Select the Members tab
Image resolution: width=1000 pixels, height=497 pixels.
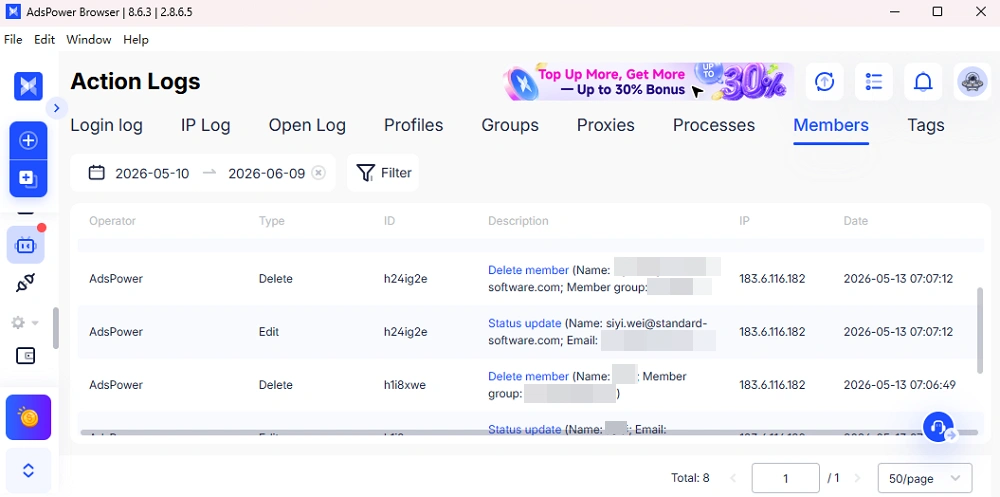tap(831, 126)
